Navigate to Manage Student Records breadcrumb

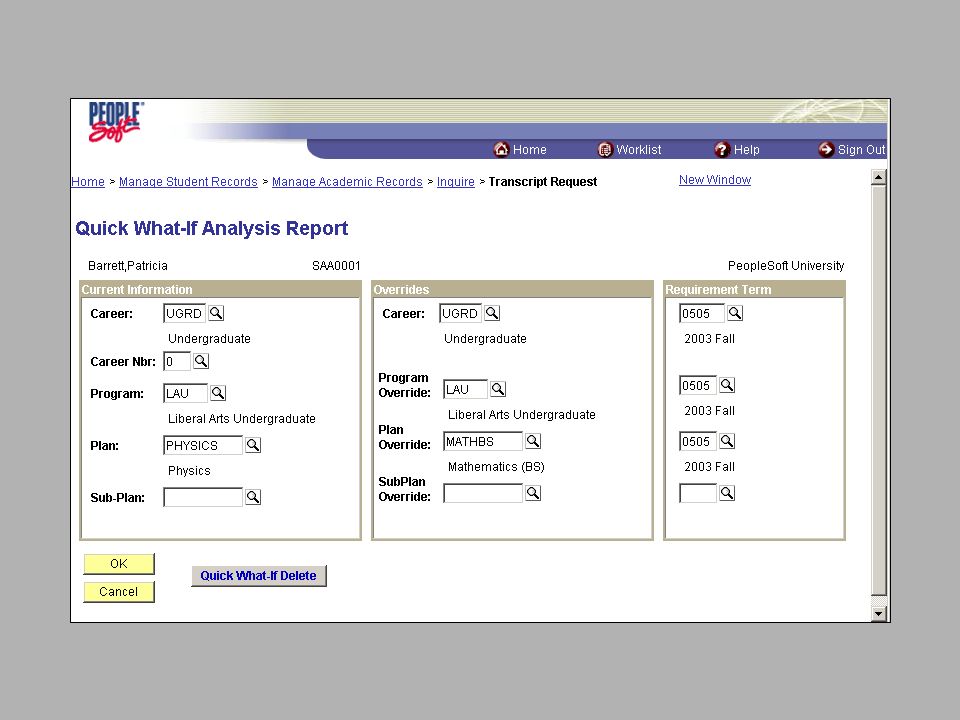click(x=188, y=182)
